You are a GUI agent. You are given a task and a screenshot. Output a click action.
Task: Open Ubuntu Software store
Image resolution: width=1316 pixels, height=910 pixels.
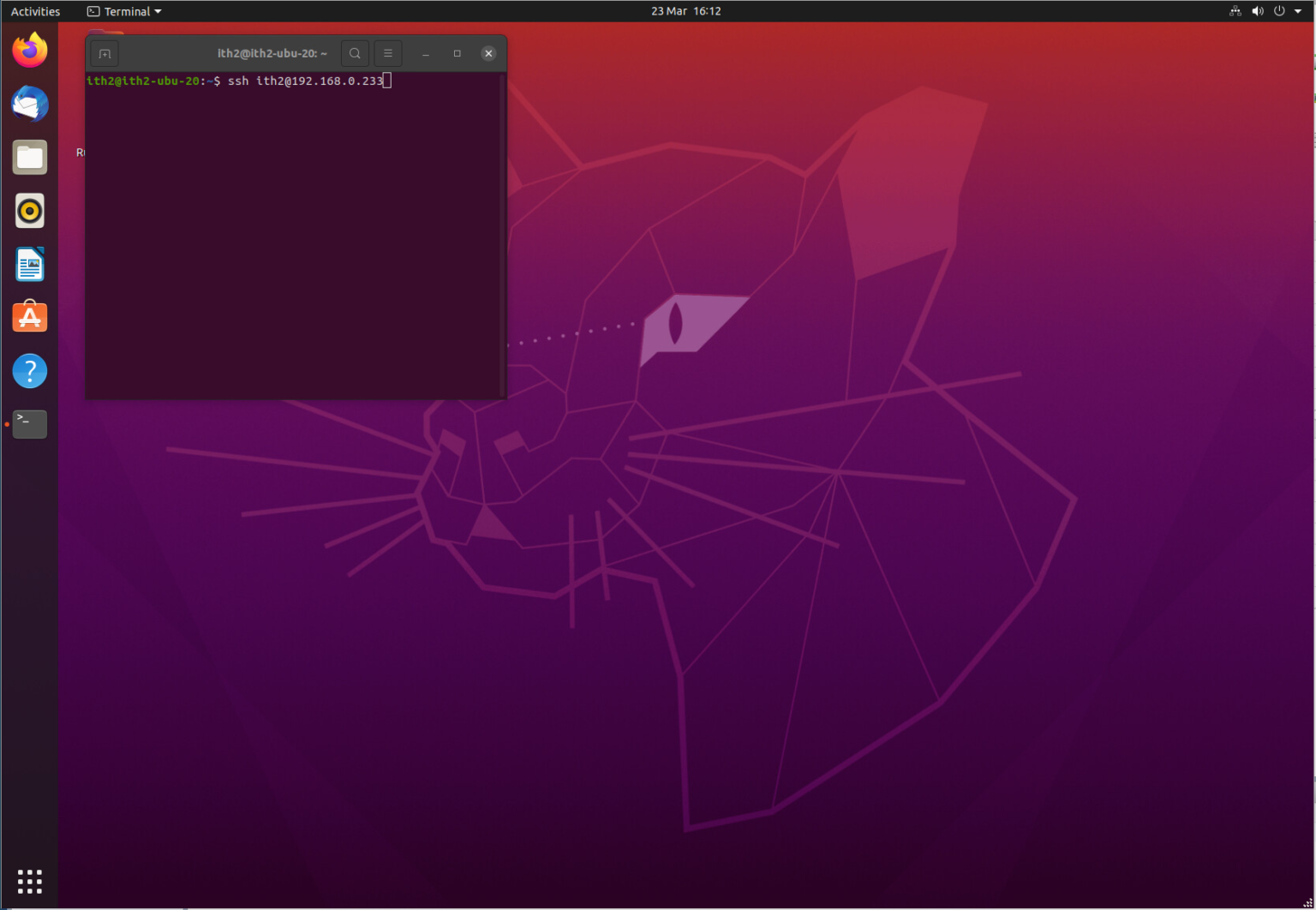tap(30, 317)
